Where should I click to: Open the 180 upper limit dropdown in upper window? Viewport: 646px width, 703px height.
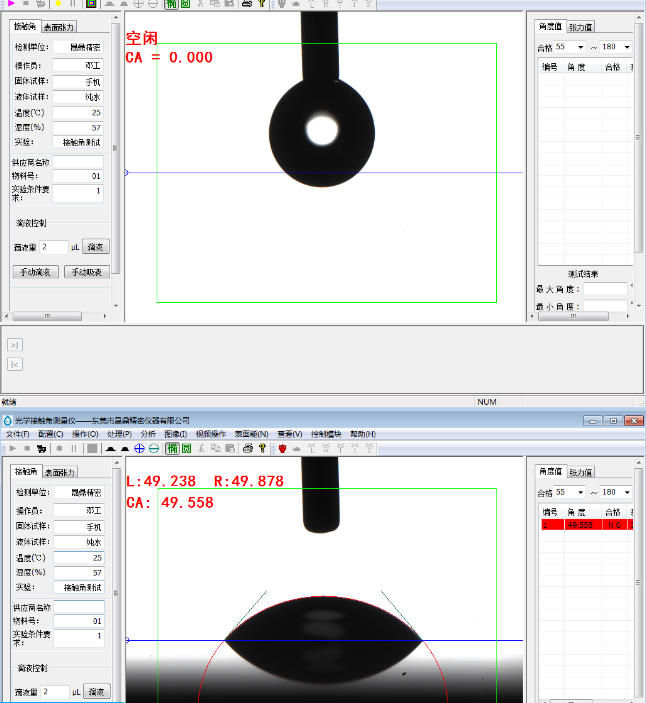(x=627, y=47)
